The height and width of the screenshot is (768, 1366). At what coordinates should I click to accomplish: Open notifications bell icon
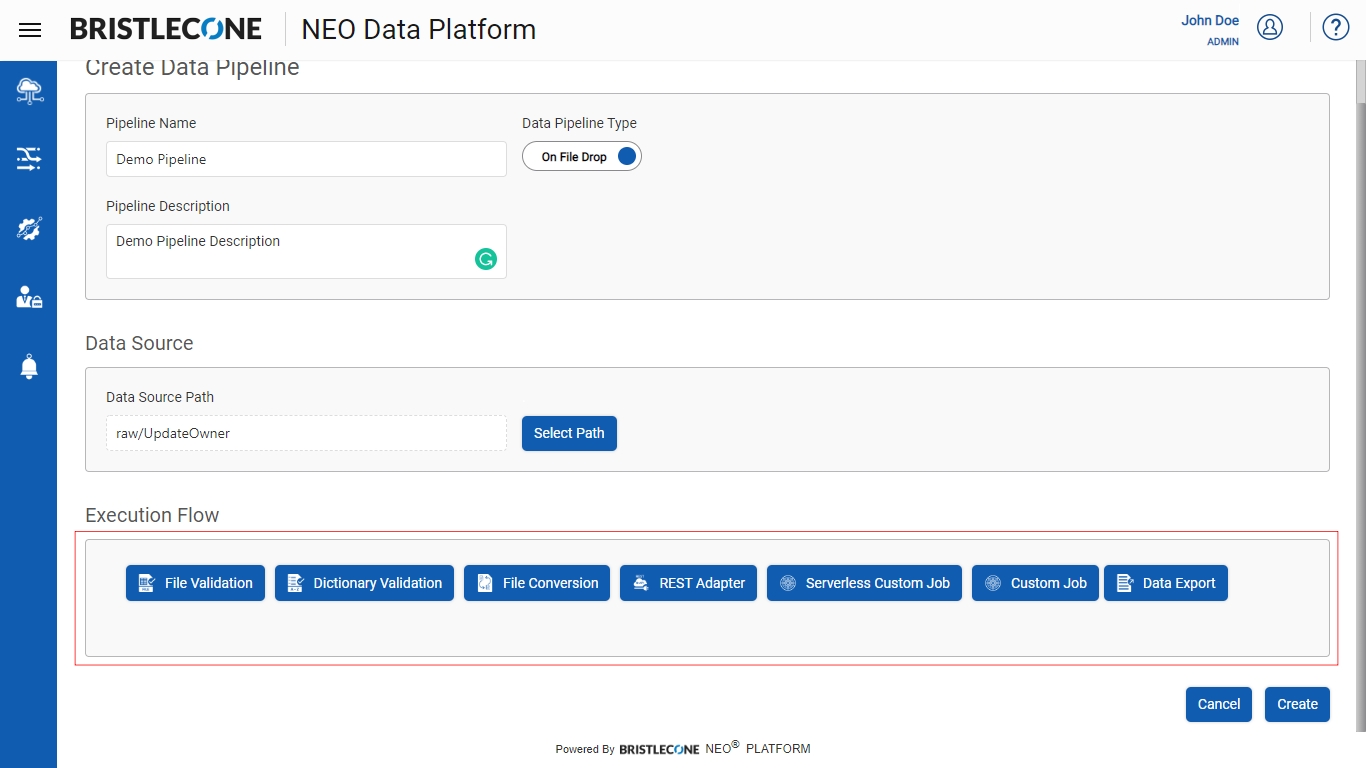tap(29, 367)
